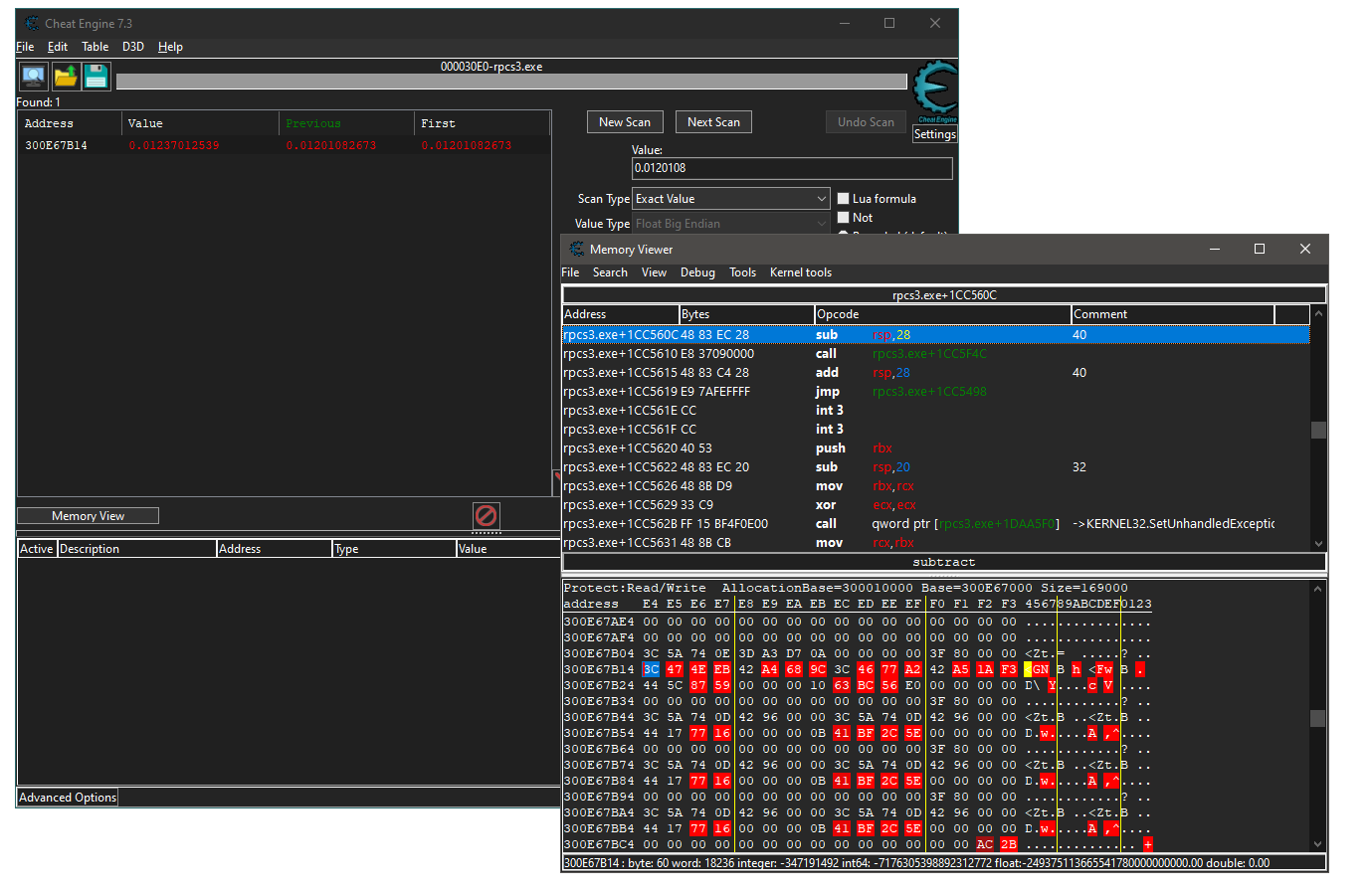1372x895 pixels.
Task: Click the Value column header in results
Action: (x=200, y=123)
